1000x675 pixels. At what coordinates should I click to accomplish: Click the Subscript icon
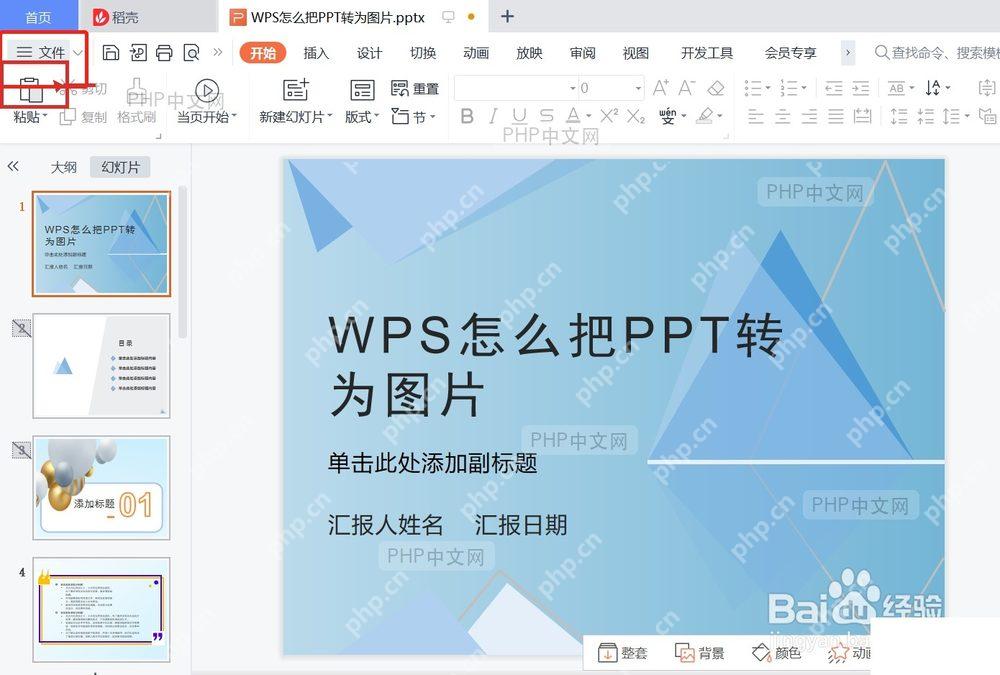click(x=636, y=116)
